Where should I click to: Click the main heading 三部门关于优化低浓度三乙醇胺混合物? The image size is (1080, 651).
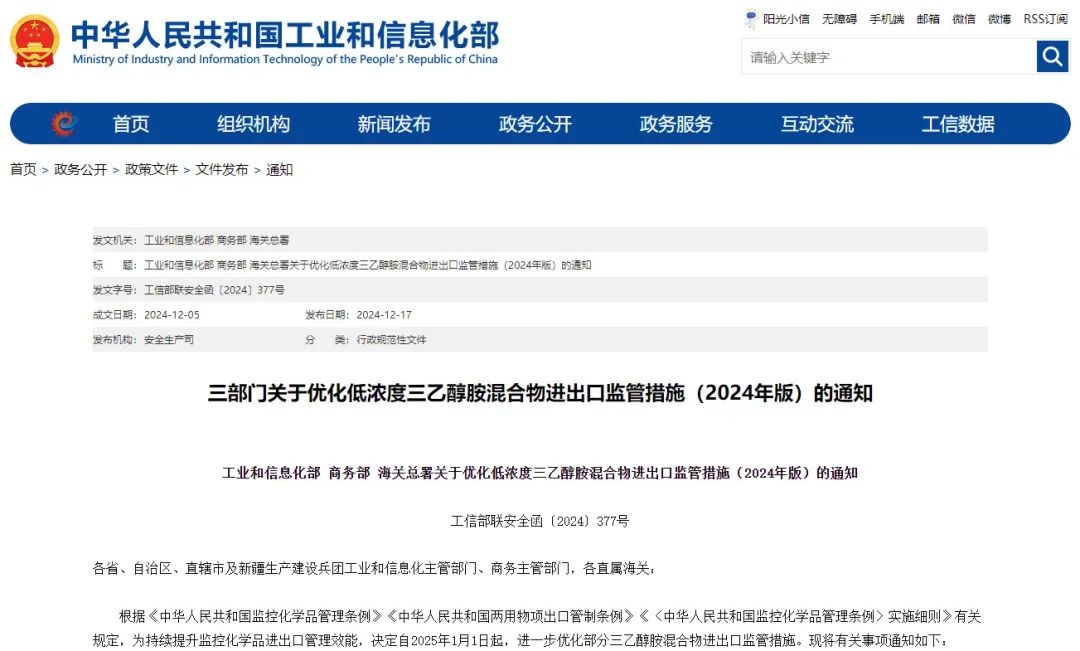point(540,393)
